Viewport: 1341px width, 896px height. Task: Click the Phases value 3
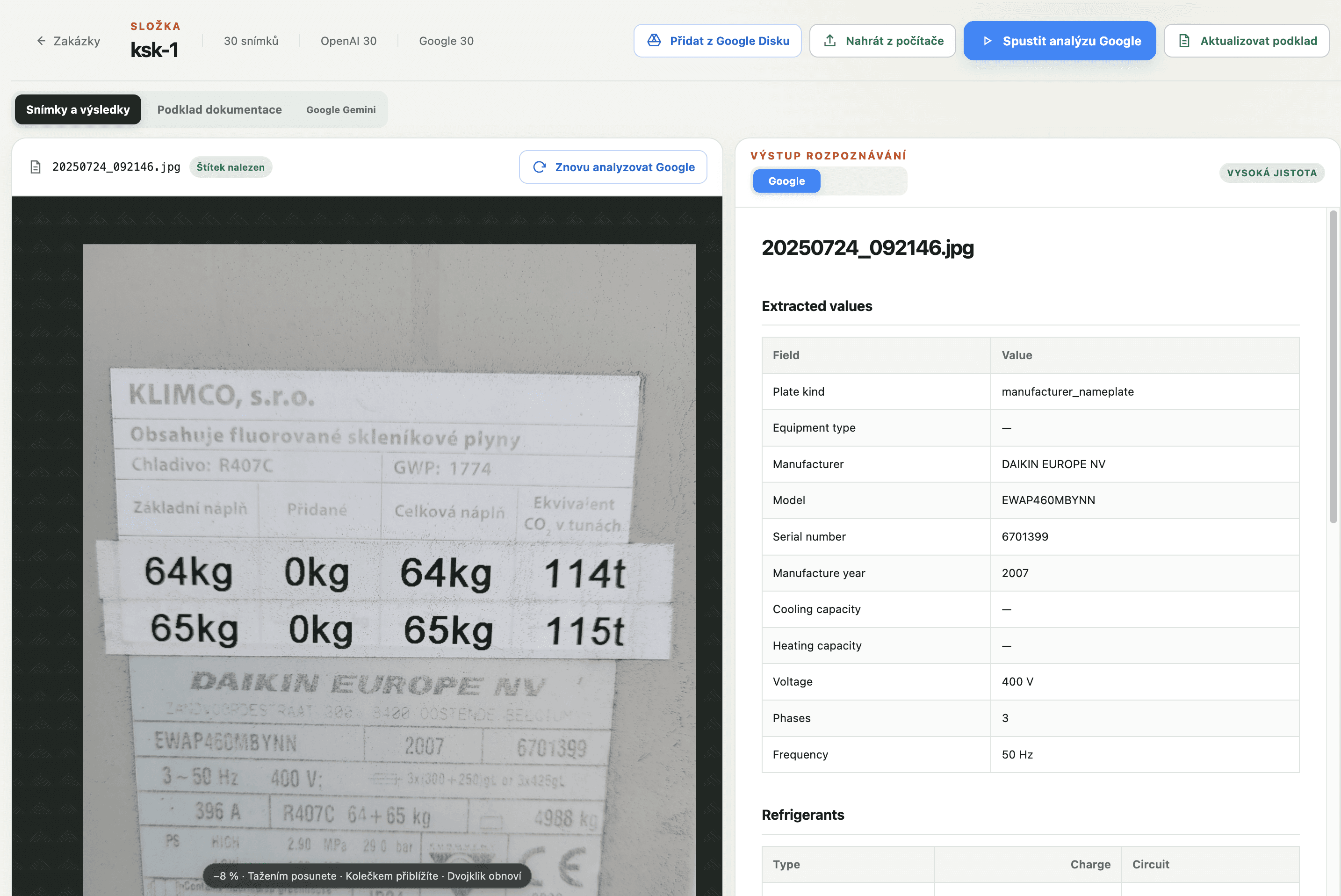pyautogui.click(x=1004, y=718)
